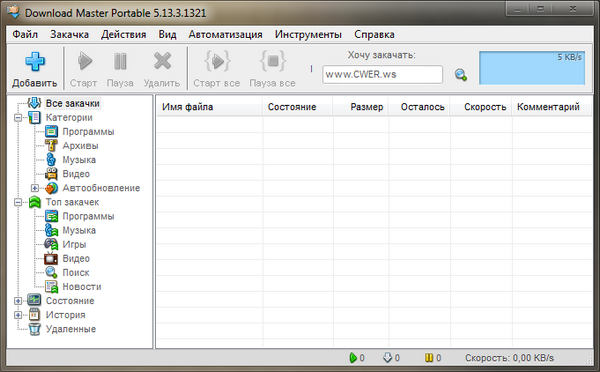Open the Действия menu
Screen dimensions: 600x372
click(x=124, y=34)
